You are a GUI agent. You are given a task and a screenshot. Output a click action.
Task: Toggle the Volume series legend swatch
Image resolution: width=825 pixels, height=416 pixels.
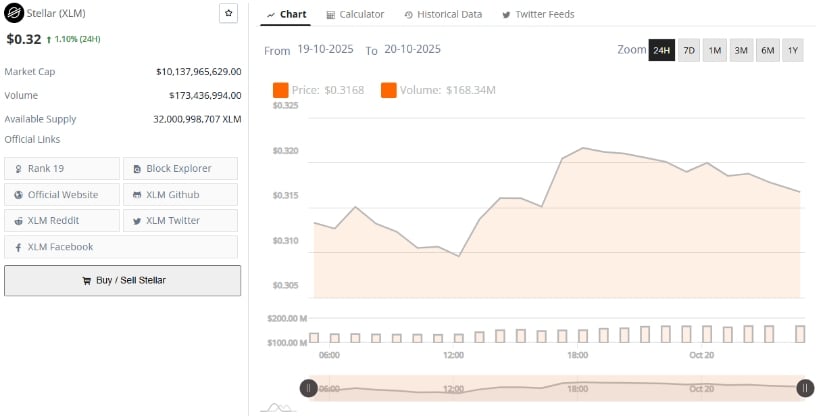coord(388,90)
